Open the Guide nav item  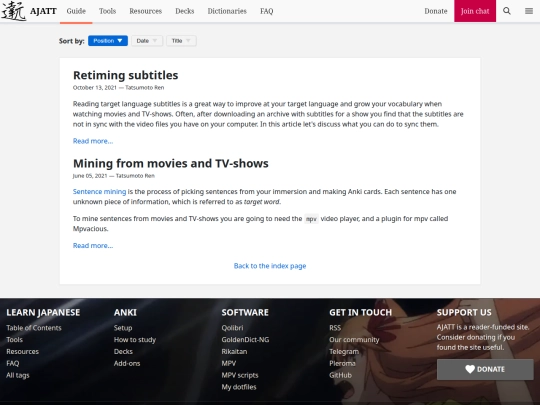pyautogui.click(x=76, y=11)
